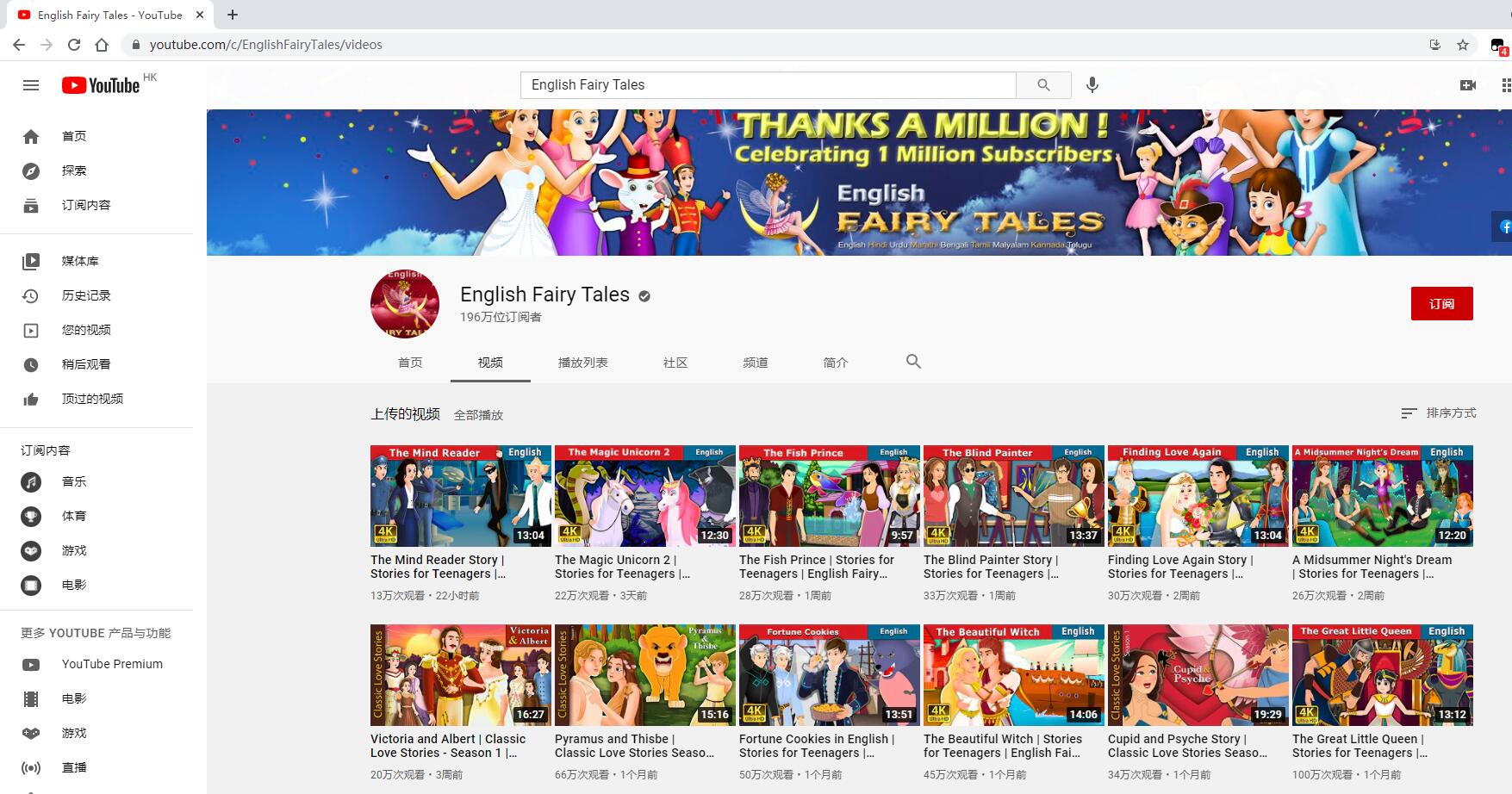Close the English Fairy Tales tab
Screen dimensions: 1512x794
[x=200, y=15]
